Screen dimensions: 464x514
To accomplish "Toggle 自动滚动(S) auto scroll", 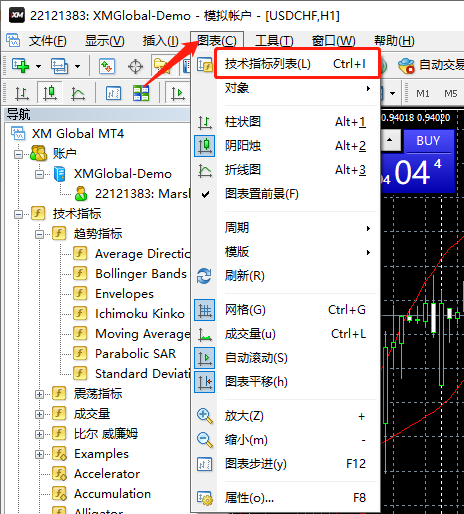I will [286, 358].
